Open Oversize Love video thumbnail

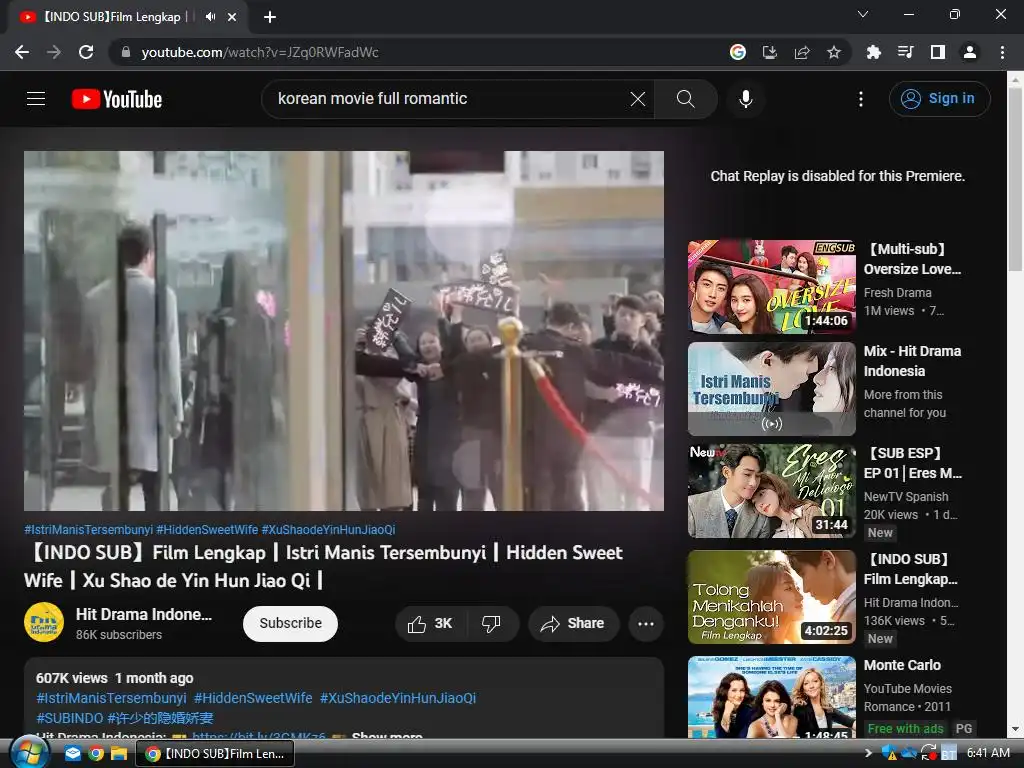point(771,287)
